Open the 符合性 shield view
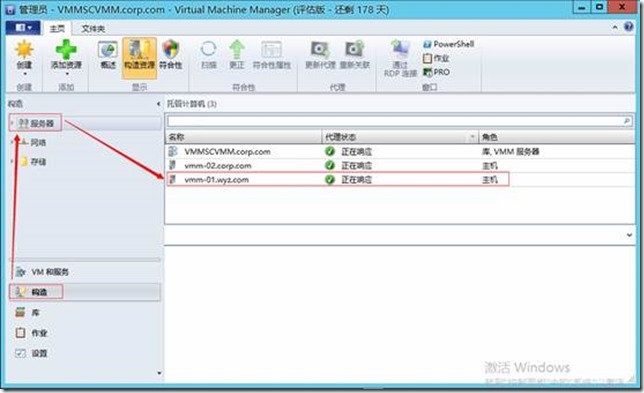 [170, 55]
